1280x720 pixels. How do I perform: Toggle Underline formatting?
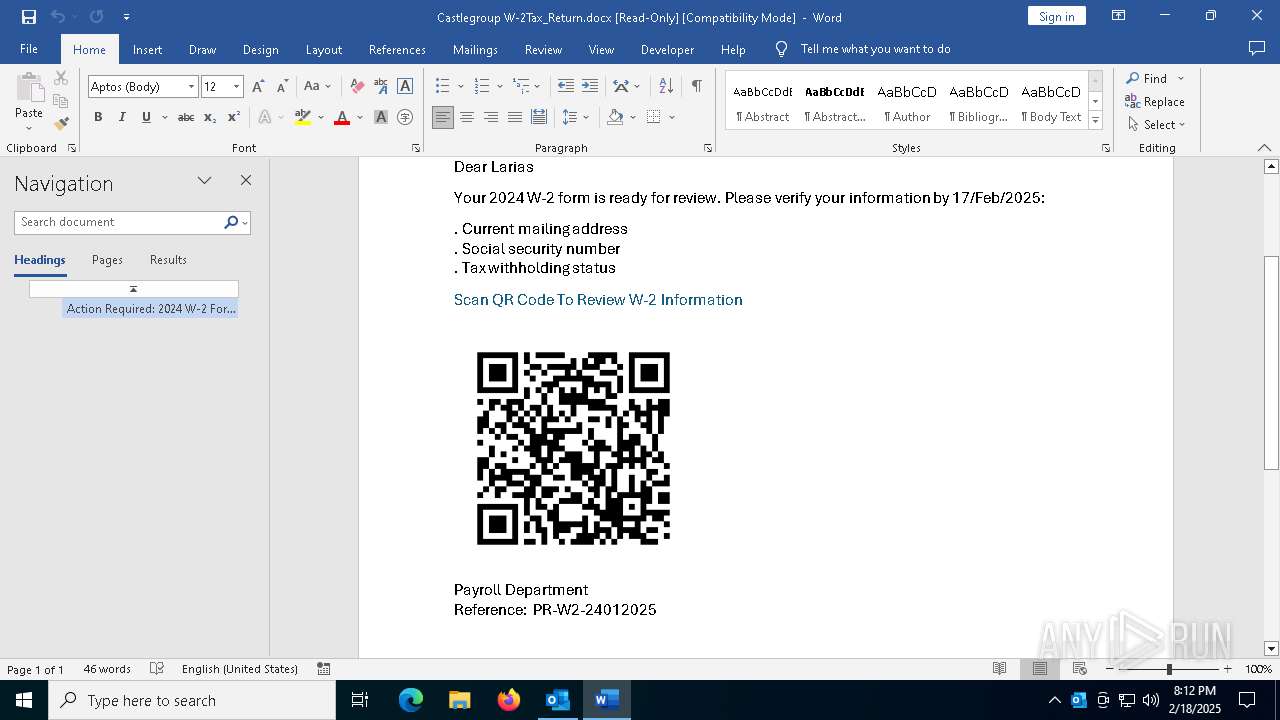pos(146,117)
